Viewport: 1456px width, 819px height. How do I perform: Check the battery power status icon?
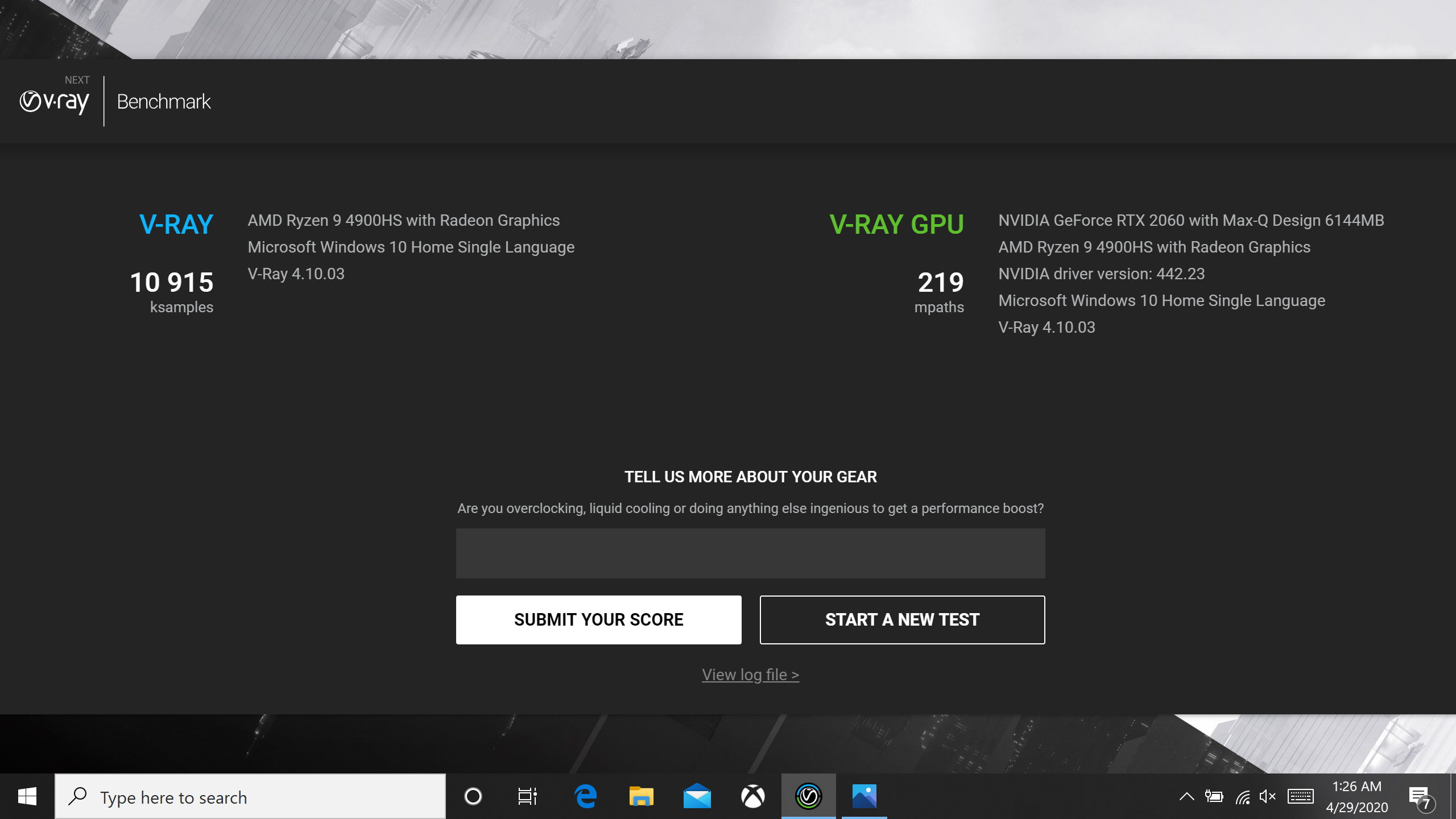(1214, 796)
